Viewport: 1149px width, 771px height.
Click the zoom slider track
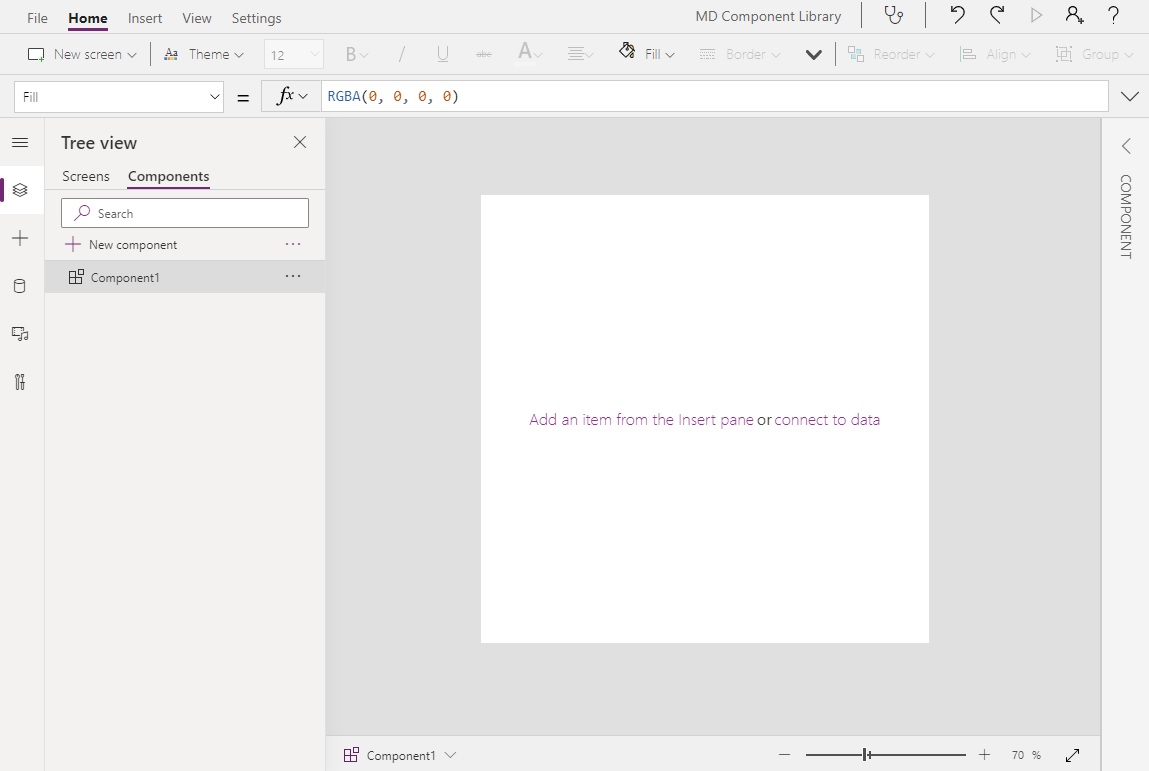click(920, 755)
